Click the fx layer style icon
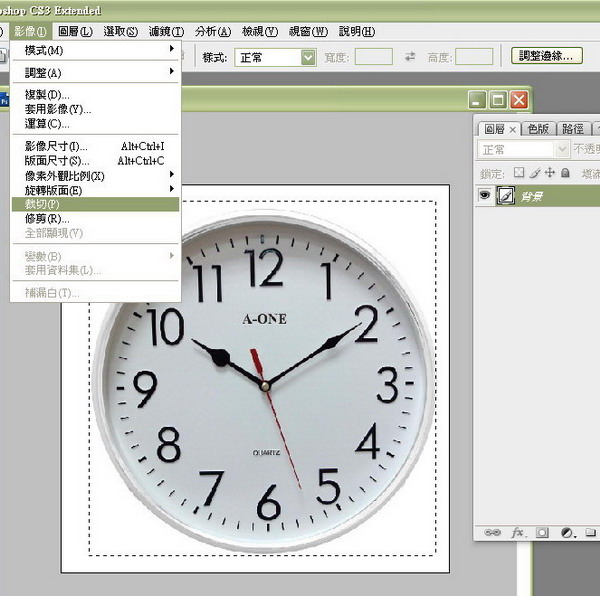Viewport: 600px width, 596px height. pyautogui.click(x=518, y=532)
